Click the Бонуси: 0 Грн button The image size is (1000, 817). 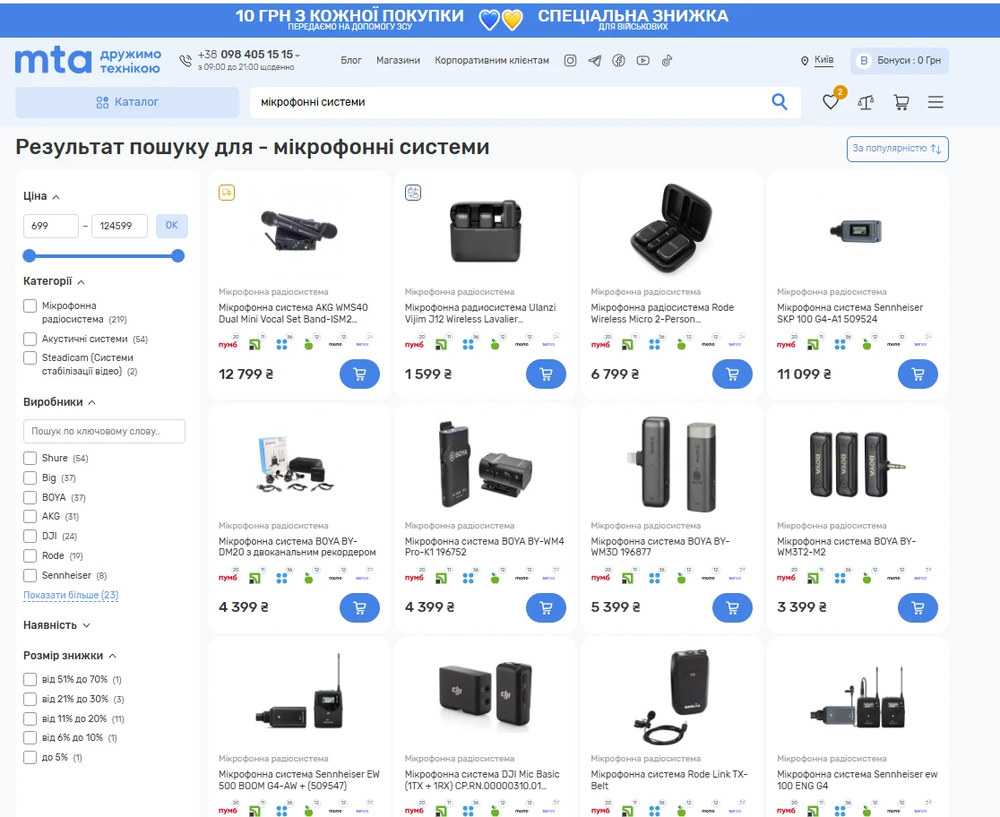[x=899, y=61]
